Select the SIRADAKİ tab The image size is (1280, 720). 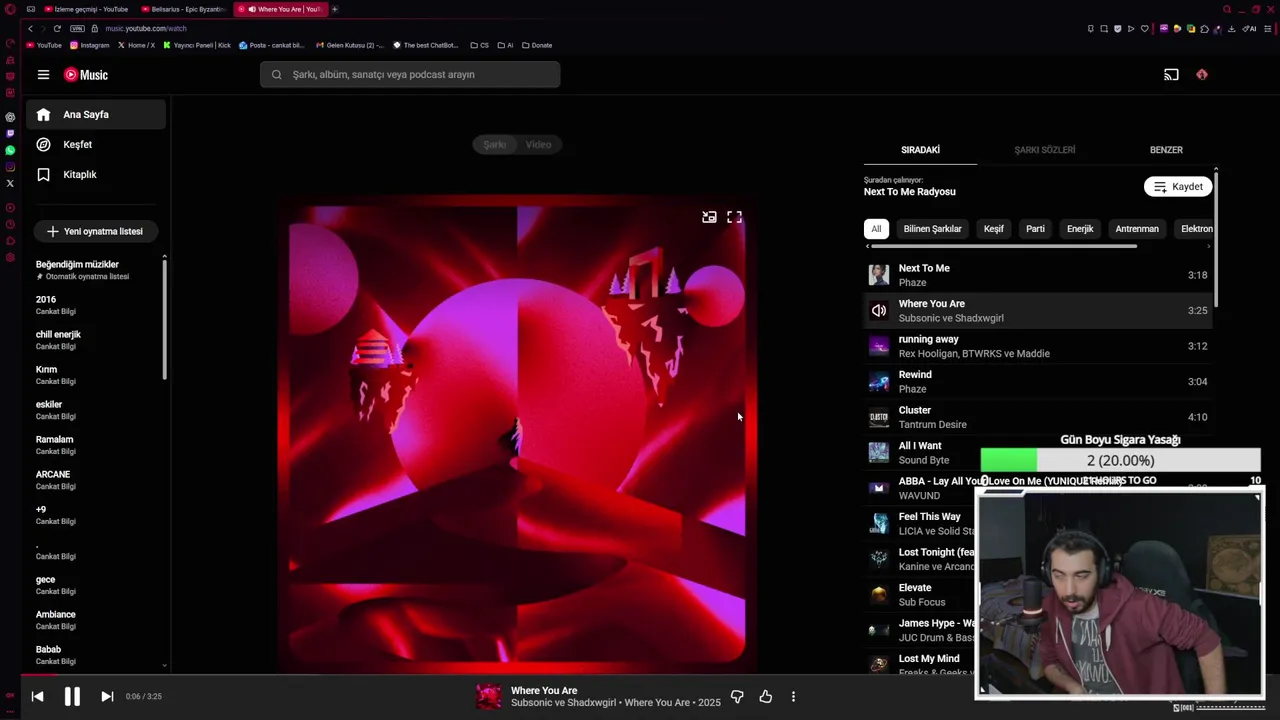[x=920, y=150]
